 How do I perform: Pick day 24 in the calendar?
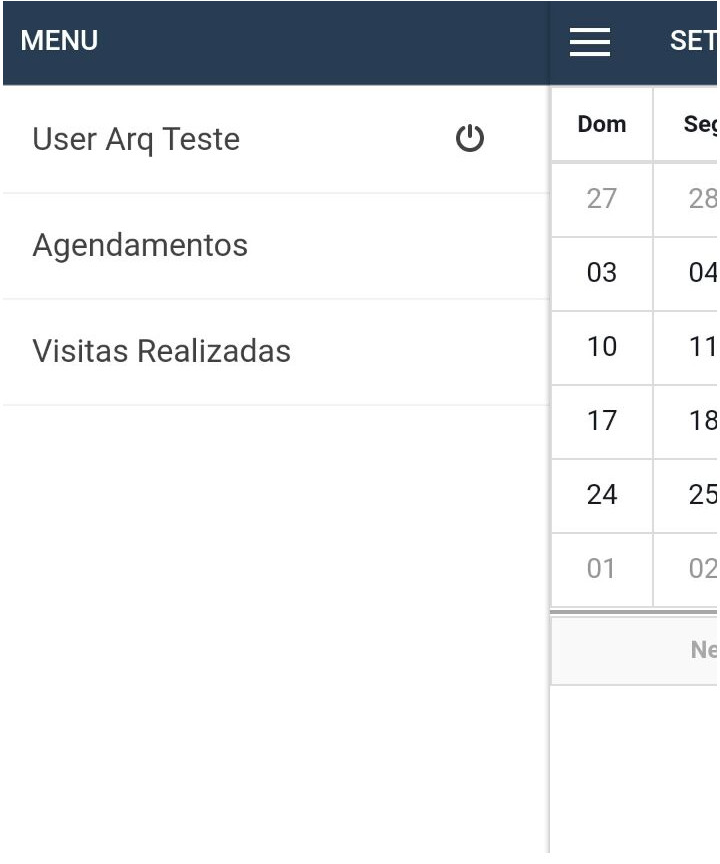602,495
